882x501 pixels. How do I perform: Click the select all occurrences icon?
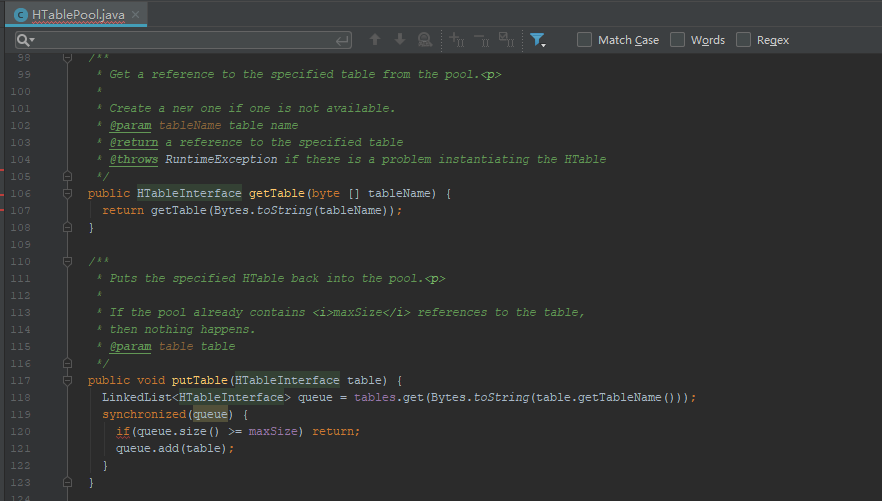(x=506, y=40)
